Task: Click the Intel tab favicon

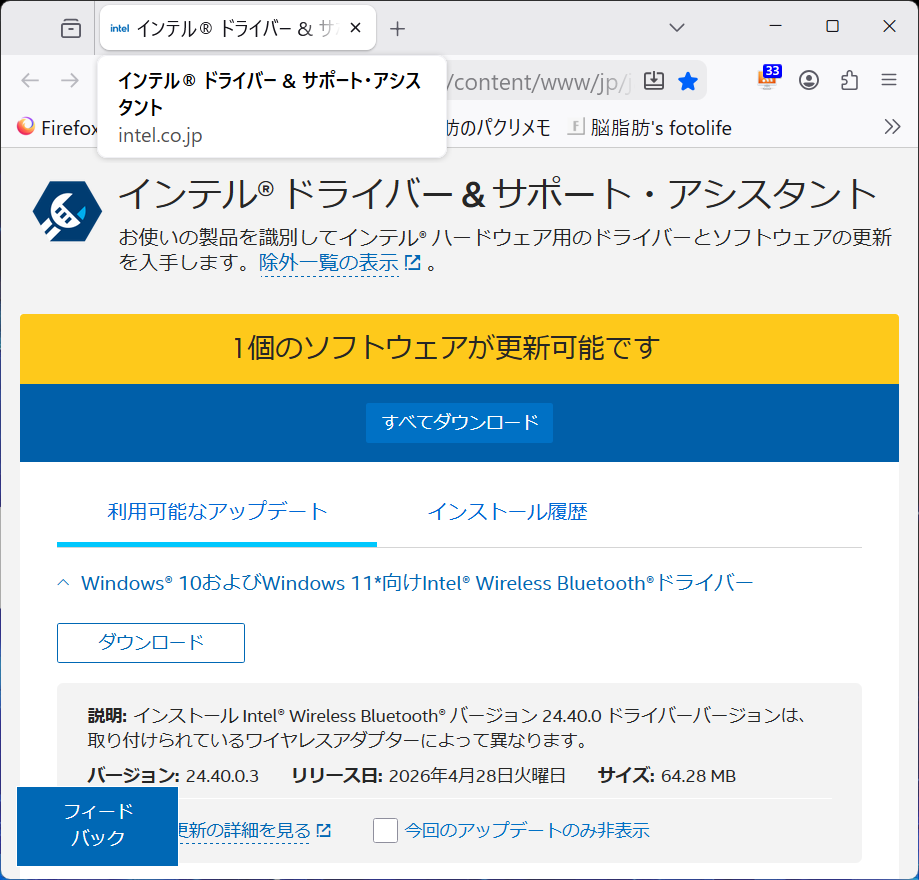Action: coord(120,28)
